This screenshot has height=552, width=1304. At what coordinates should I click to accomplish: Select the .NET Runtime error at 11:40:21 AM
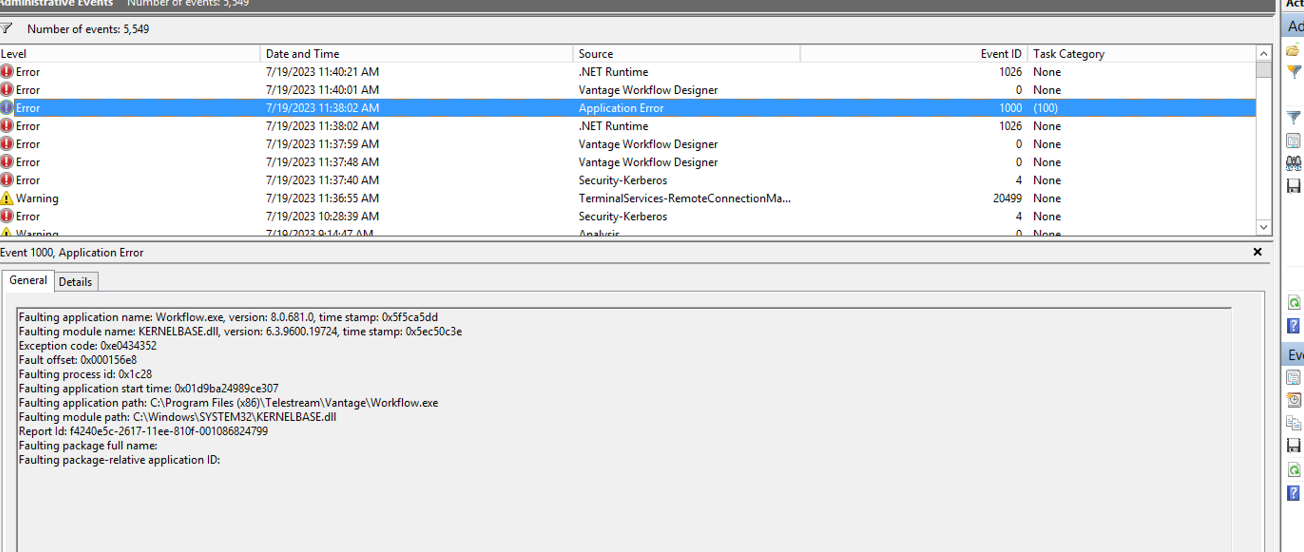click(628, 72)
